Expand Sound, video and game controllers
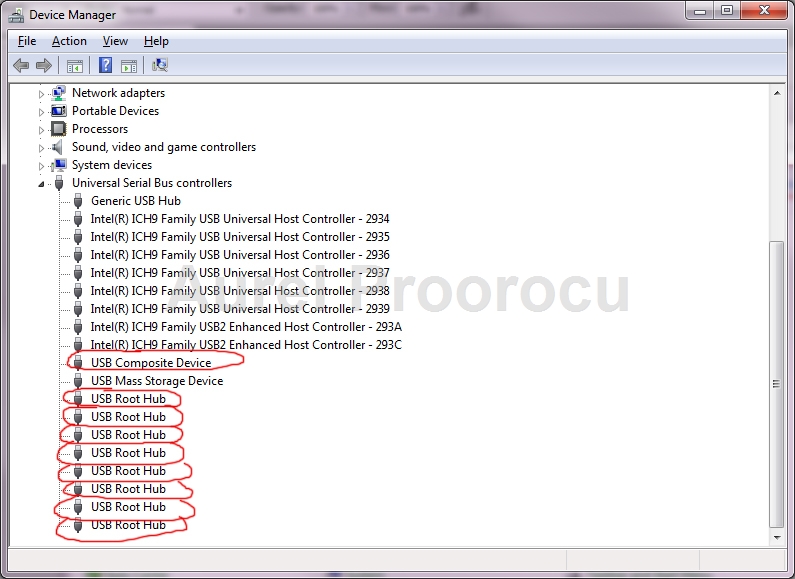 42,148
